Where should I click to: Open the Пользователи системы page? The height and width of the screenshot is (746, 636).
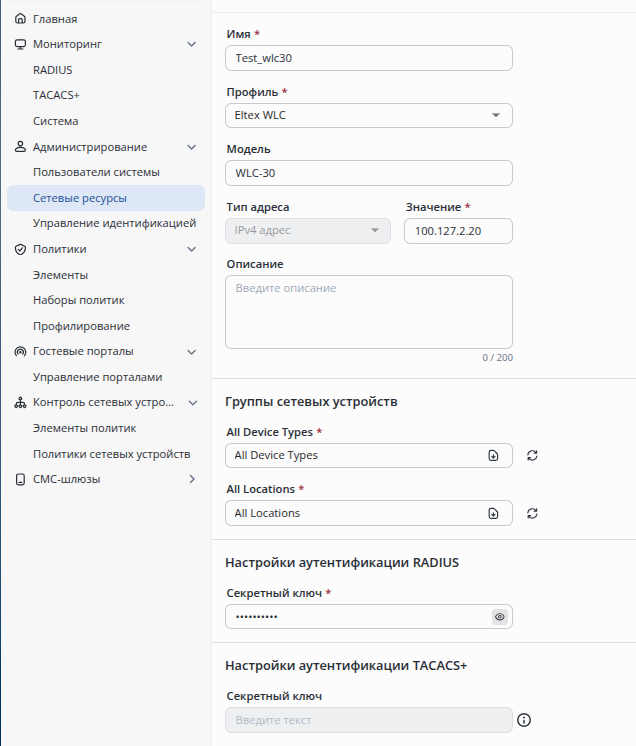point(96,172)
